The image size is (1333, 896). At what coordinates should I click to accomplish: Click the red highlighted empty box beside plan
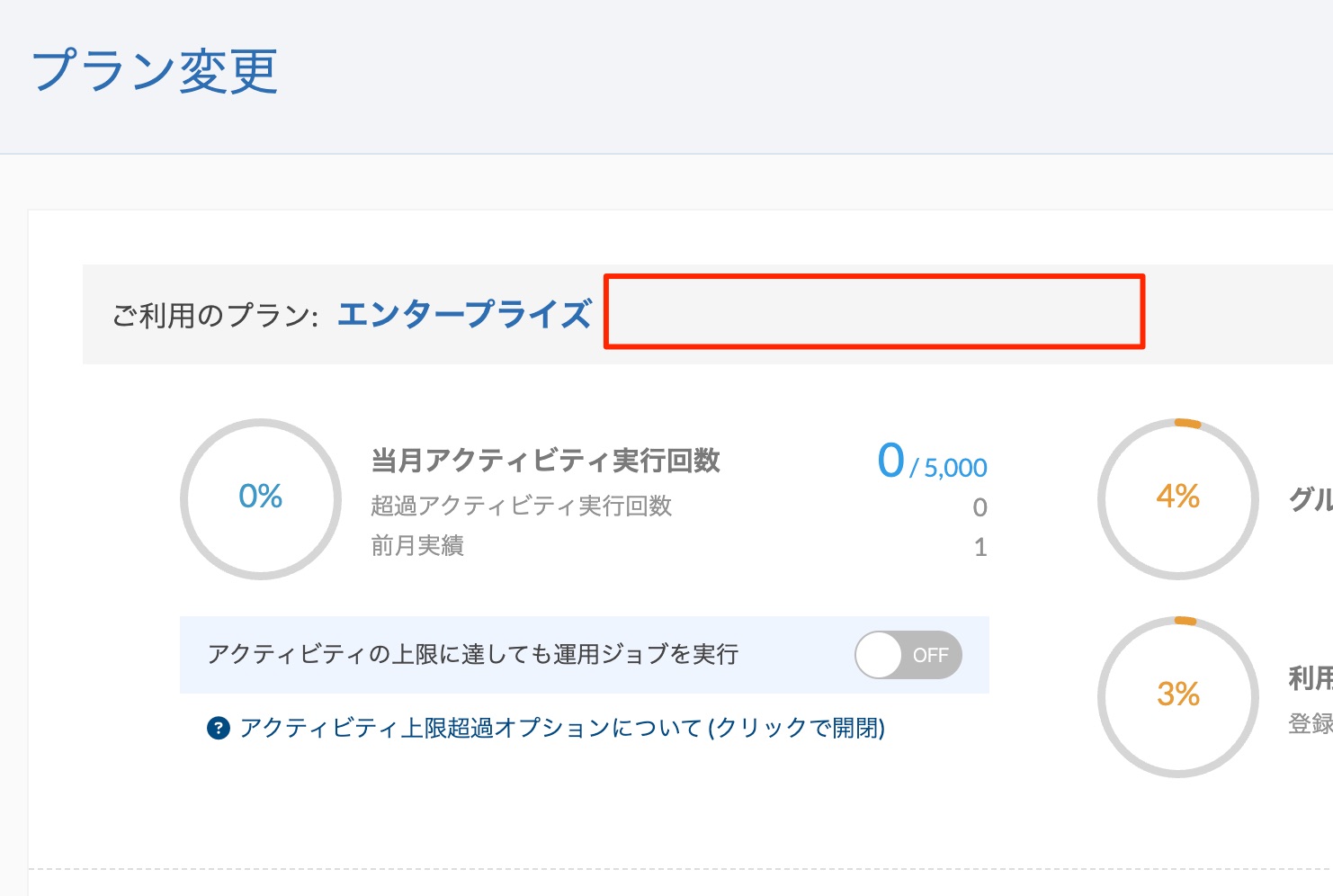coord(874,311)
